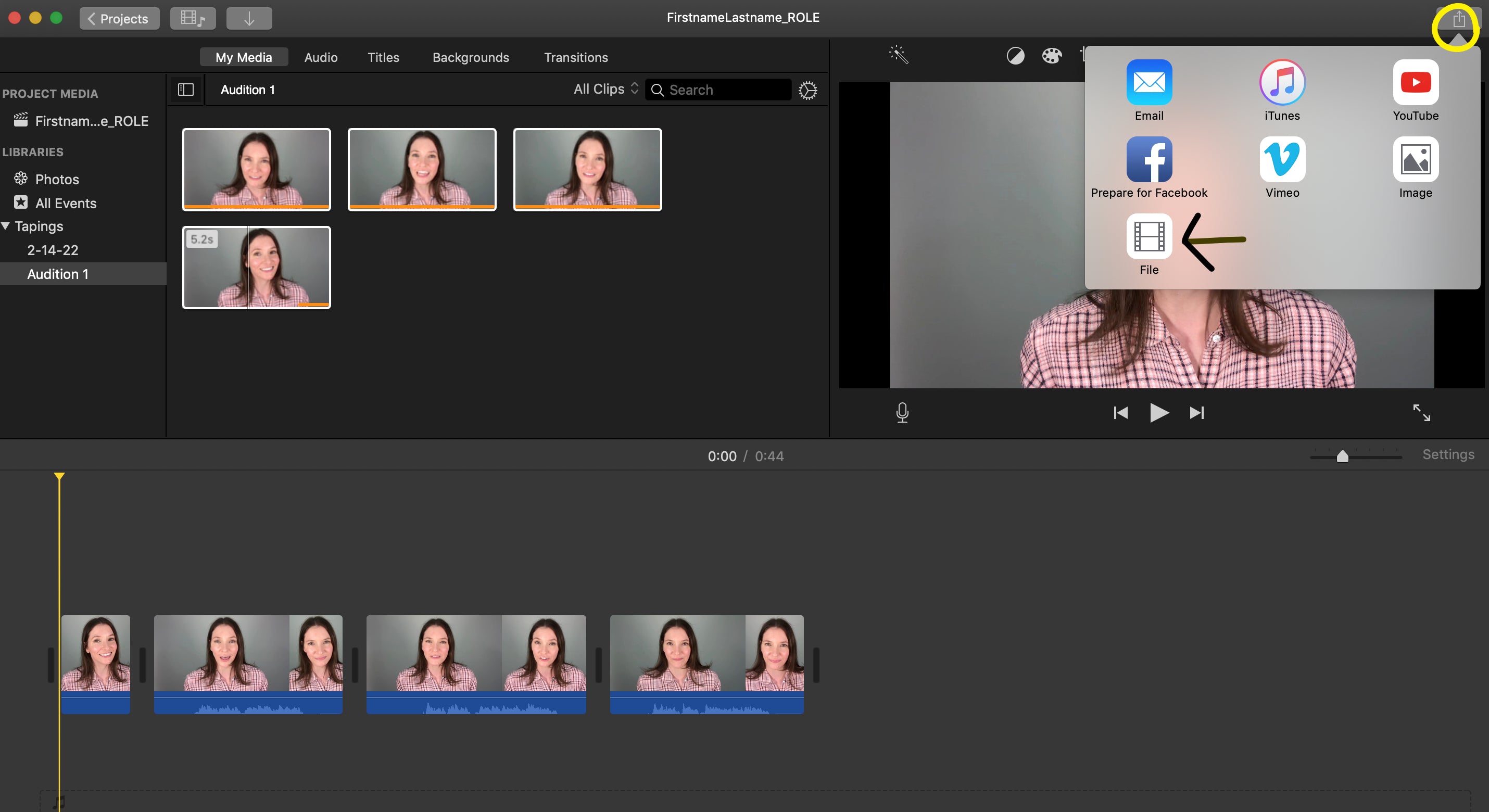
Task: Click the Audition 1 browser title
Action: [x=247, y=90]
